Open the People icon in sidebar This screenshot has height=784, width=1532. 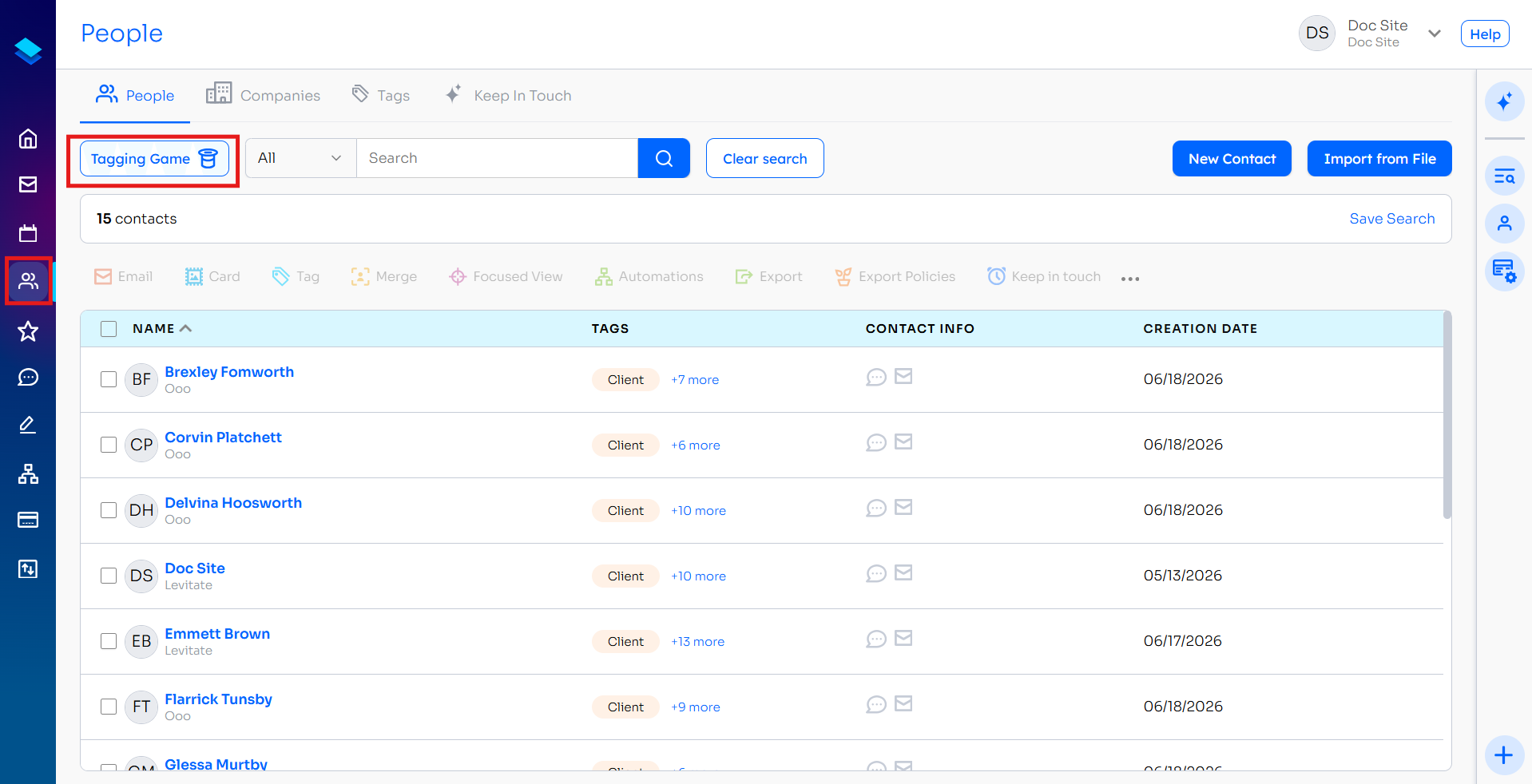point(28,281)
